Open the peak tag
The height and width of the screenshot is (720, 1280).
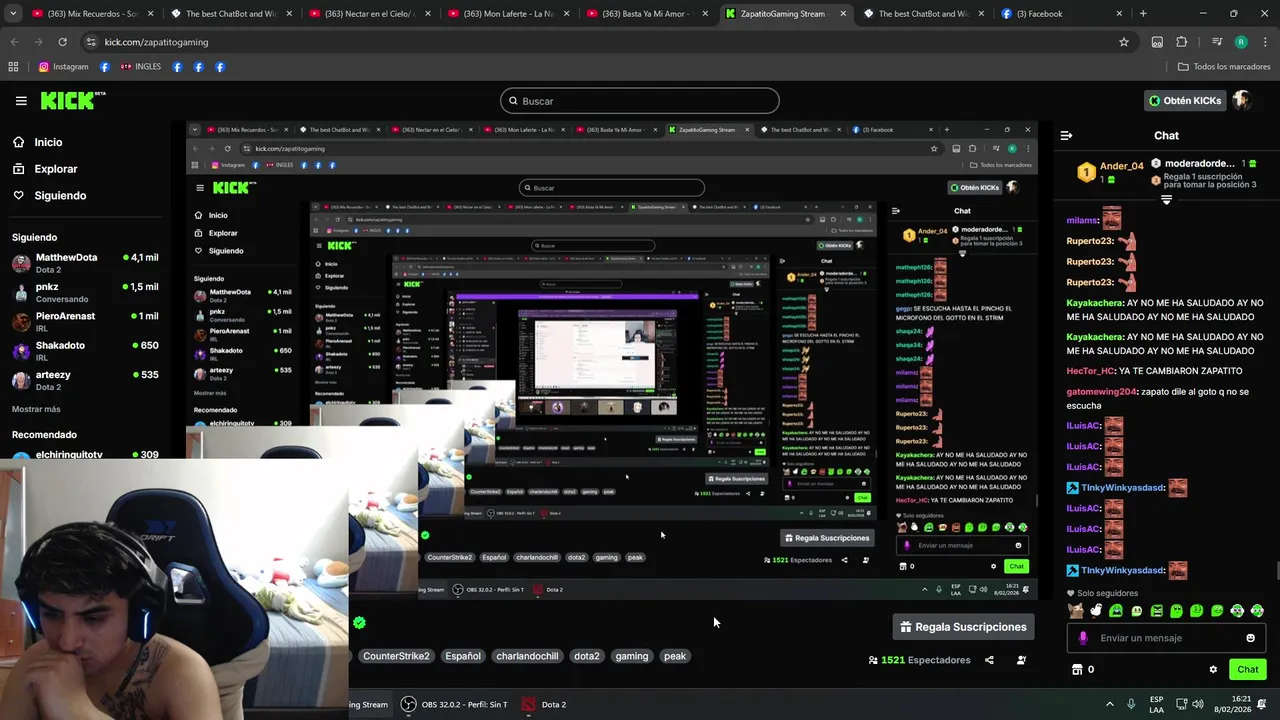pyautogui.click(x=675, y=656)
